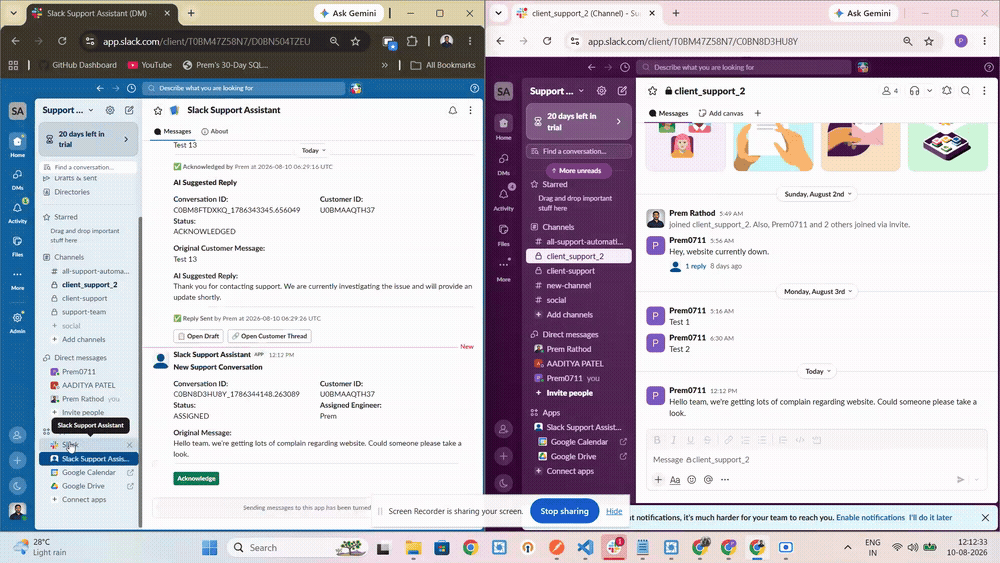Image resolution: width=1000 pixels, height=563 pixels.
Task: Acknowledge the new support conversation
Action: [196, 478]
